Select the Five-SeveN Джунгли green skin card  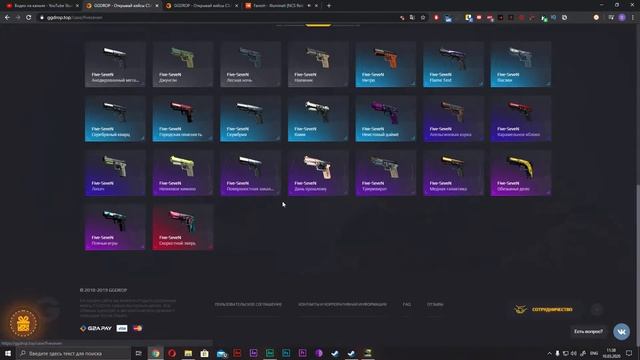tap(182, 64)
